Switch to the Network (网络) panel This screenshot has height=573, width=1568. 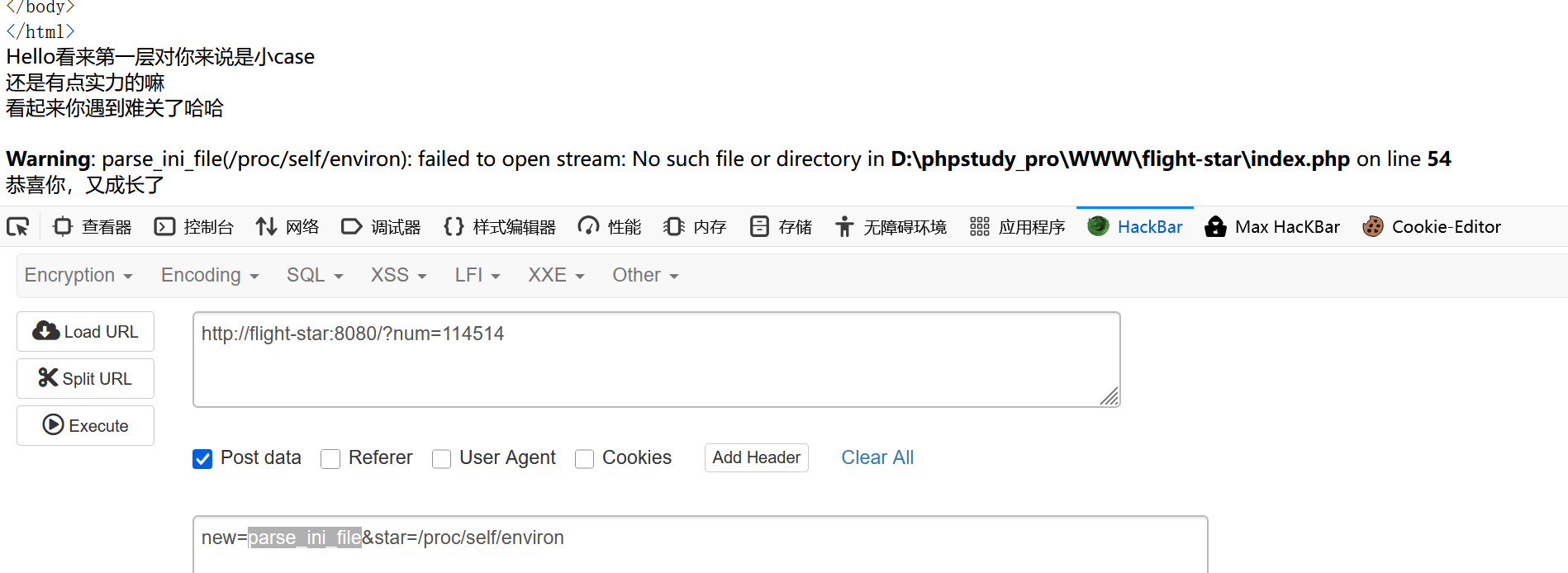pyautogui.click(x=287, y=227)
